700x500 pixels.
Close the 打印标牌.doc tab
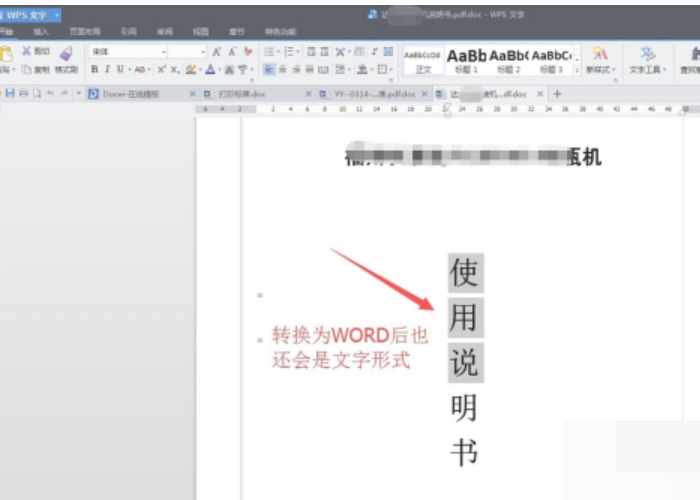click(x=308, y=94)
